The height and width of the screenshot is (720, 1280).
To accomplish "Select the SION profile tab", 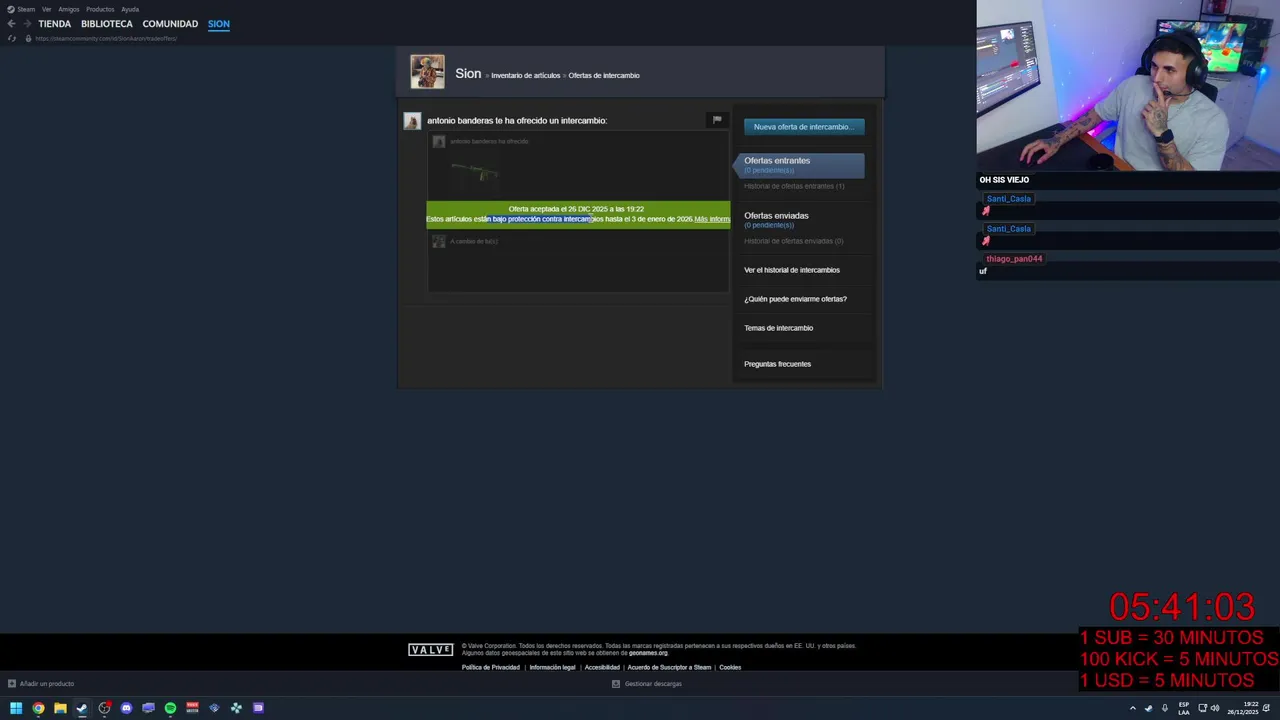I will click(219, 24).
